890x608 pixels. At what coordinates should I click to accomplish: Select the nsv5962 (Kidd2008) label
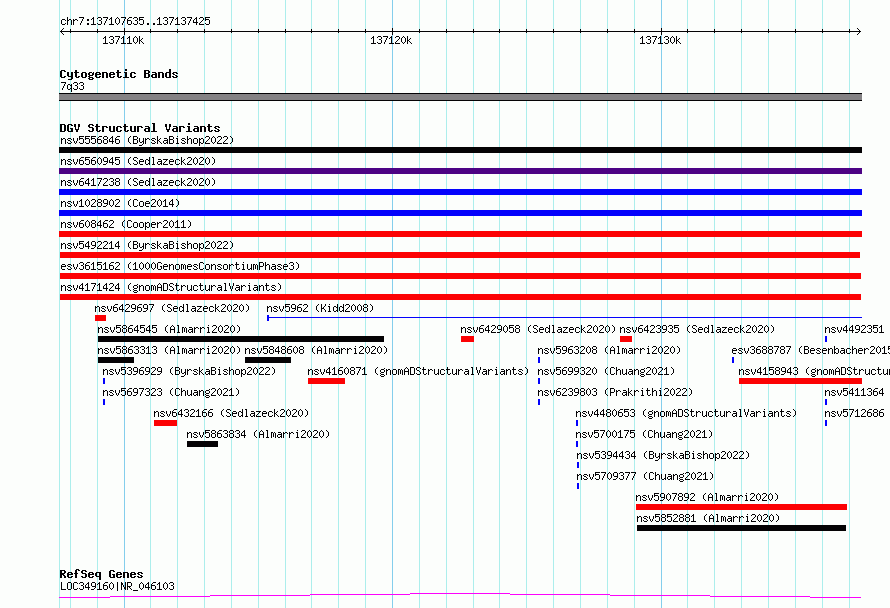(320, 308)
